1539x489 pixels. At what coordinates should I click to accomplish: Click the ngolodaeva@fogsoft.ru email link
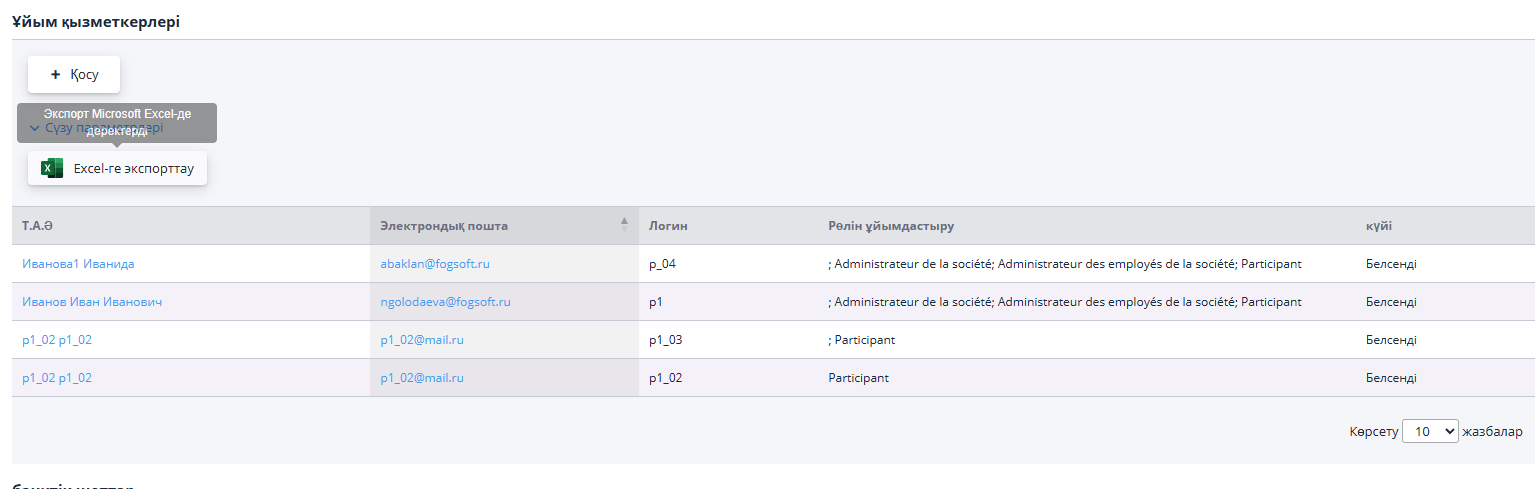(x=445, y=302)
